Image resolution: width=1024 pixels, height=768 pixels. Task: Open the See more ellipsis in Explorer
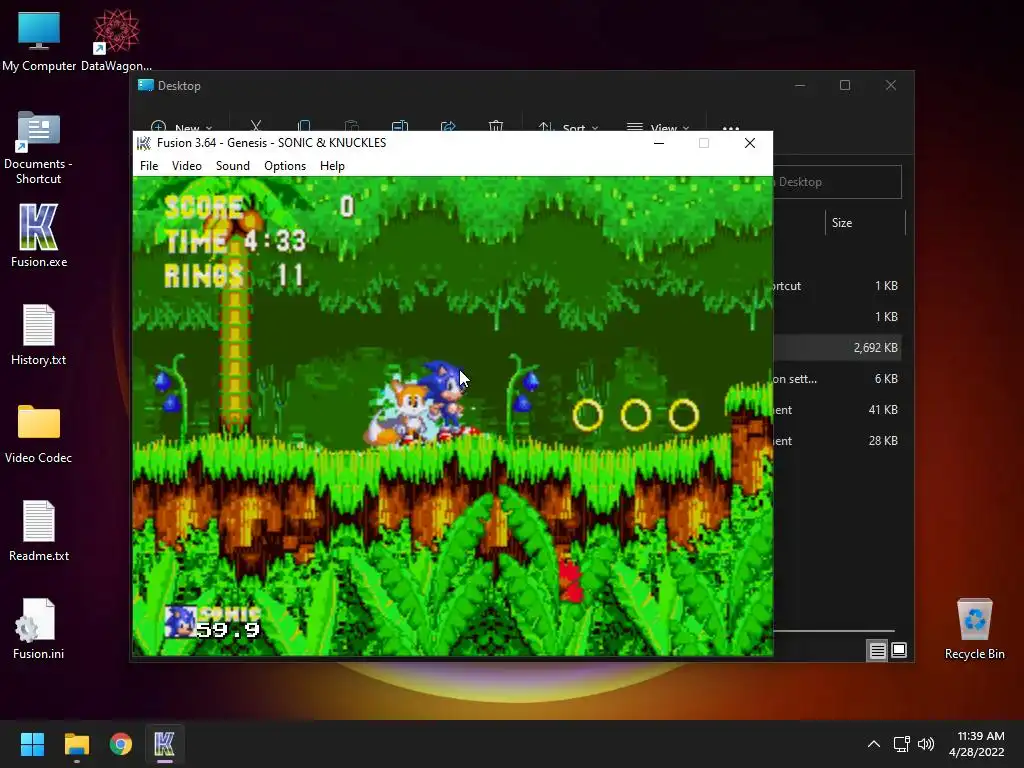pos(731,127)
